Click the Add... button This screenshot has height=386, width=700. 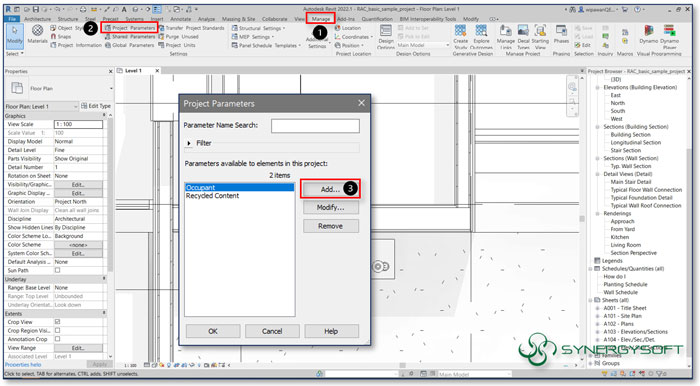(x=330, y=189)
